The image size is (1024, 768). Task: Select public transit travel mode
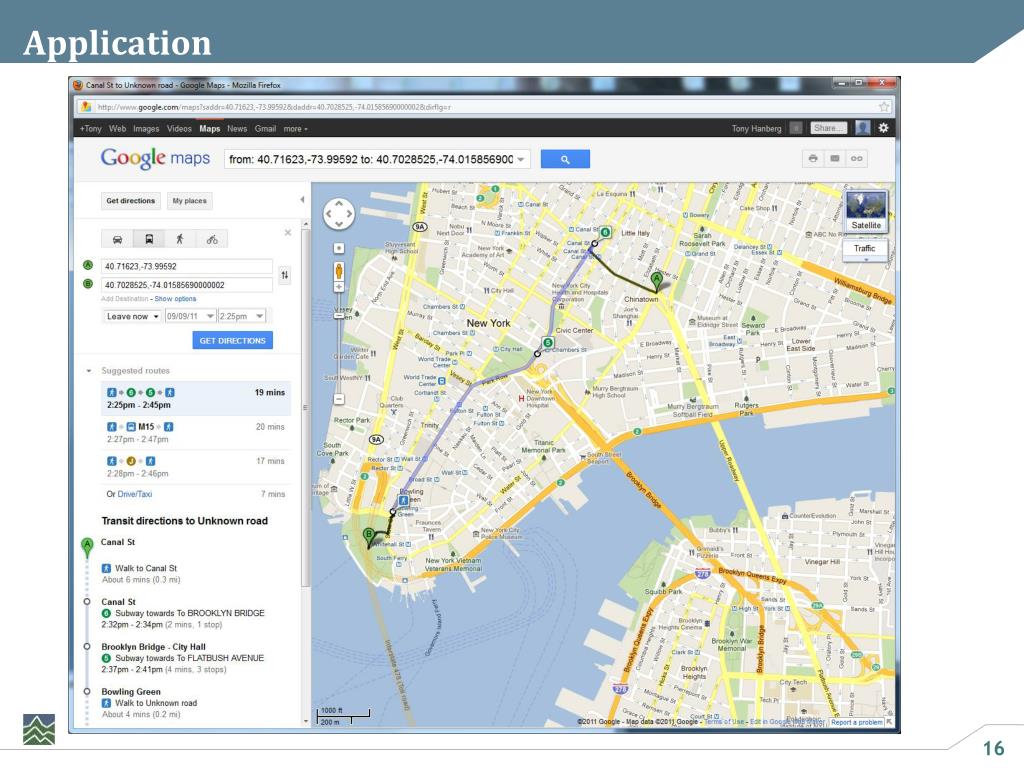coord(149,240)
